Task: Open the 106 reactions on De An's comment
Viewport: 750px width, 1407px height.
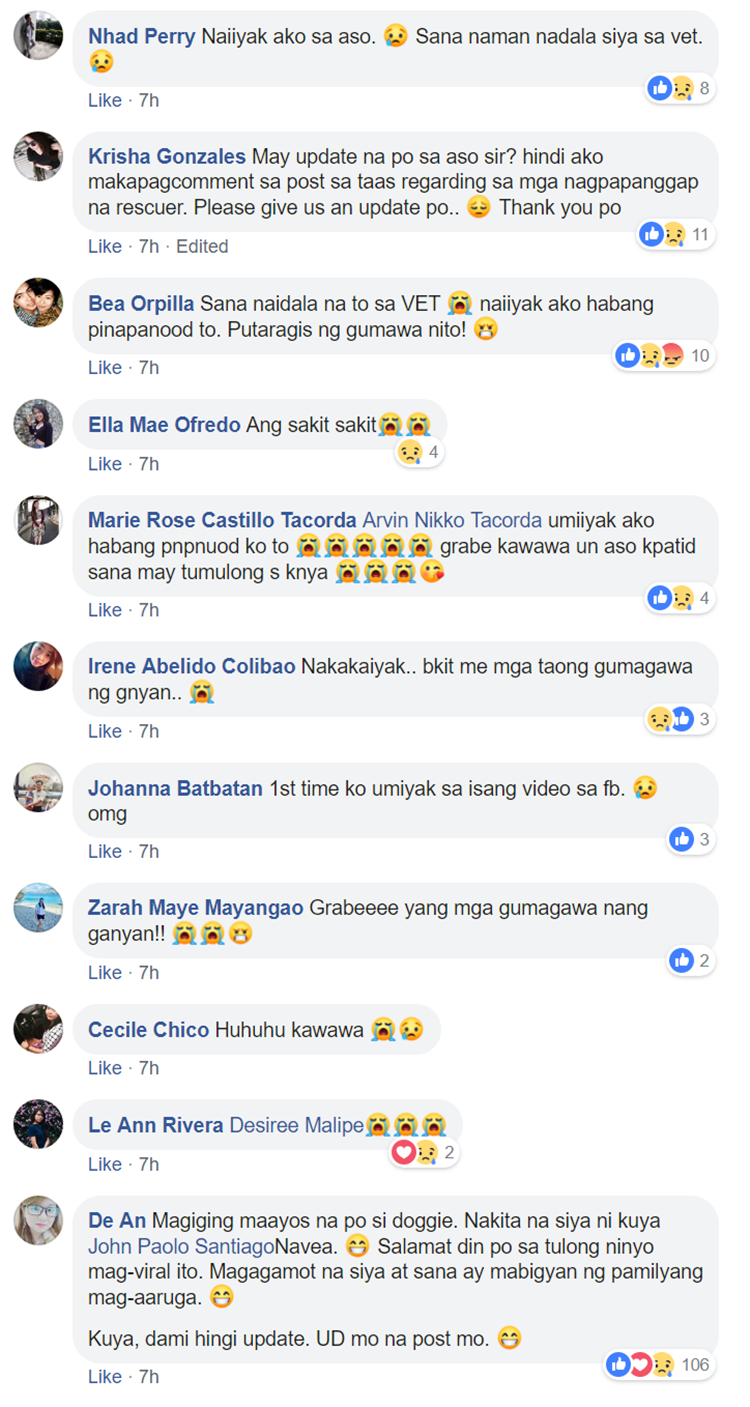Action: (660, 1364)
